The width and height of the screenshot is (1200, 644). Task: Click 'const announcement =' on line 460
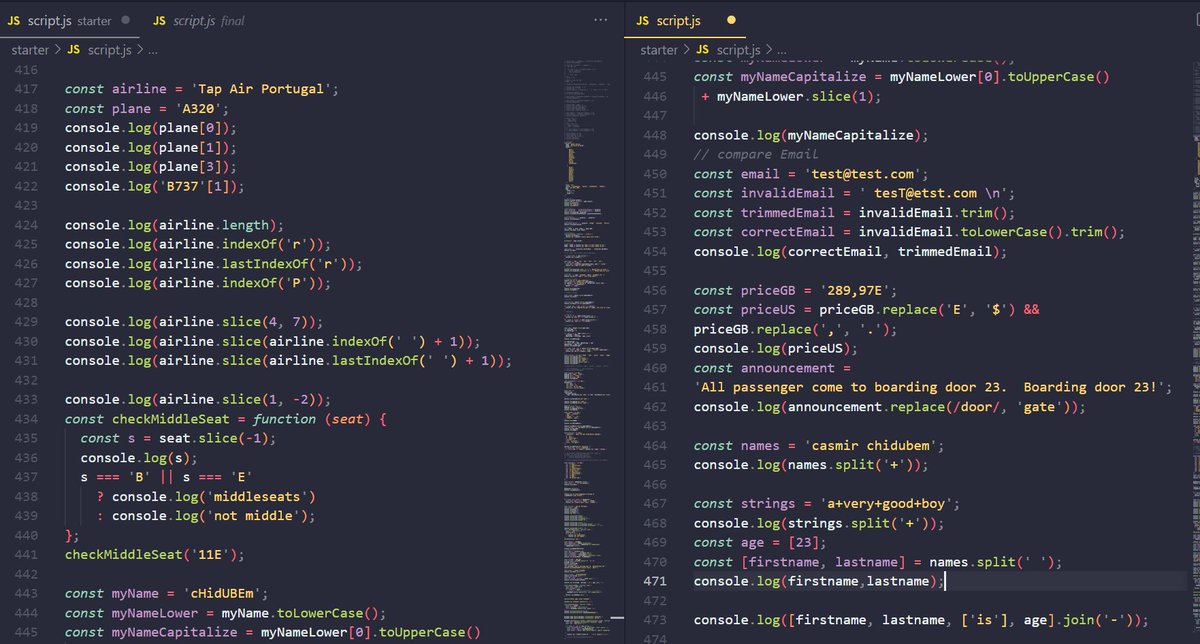pyautogui.click(x=771, y=368)
